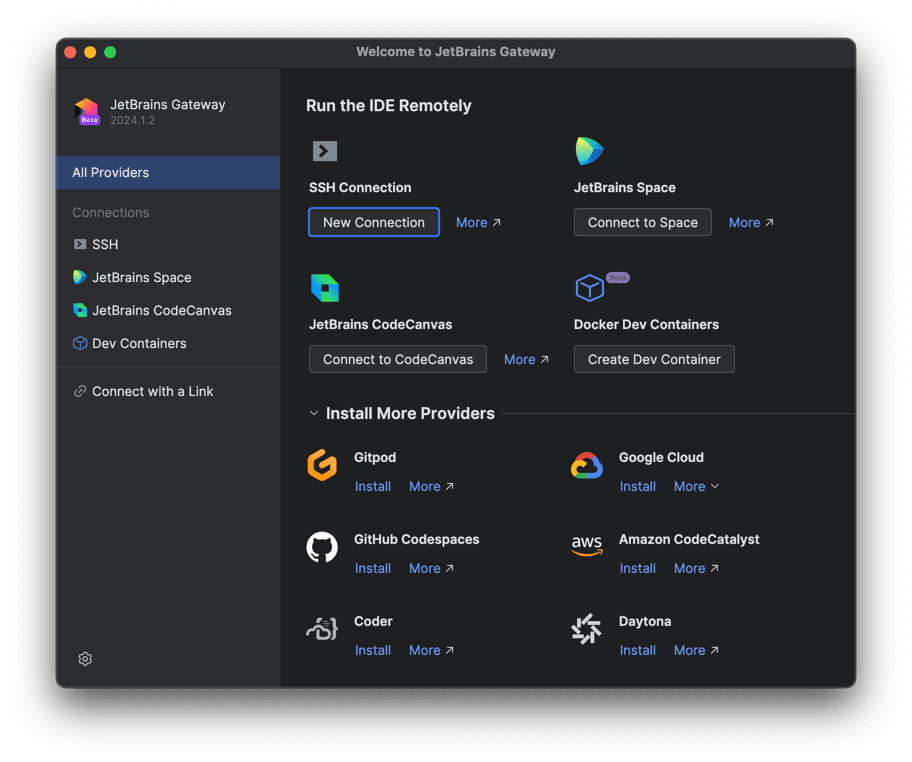
Task: Click the Create Dev Container button
Action: click(x=654, y=359)
